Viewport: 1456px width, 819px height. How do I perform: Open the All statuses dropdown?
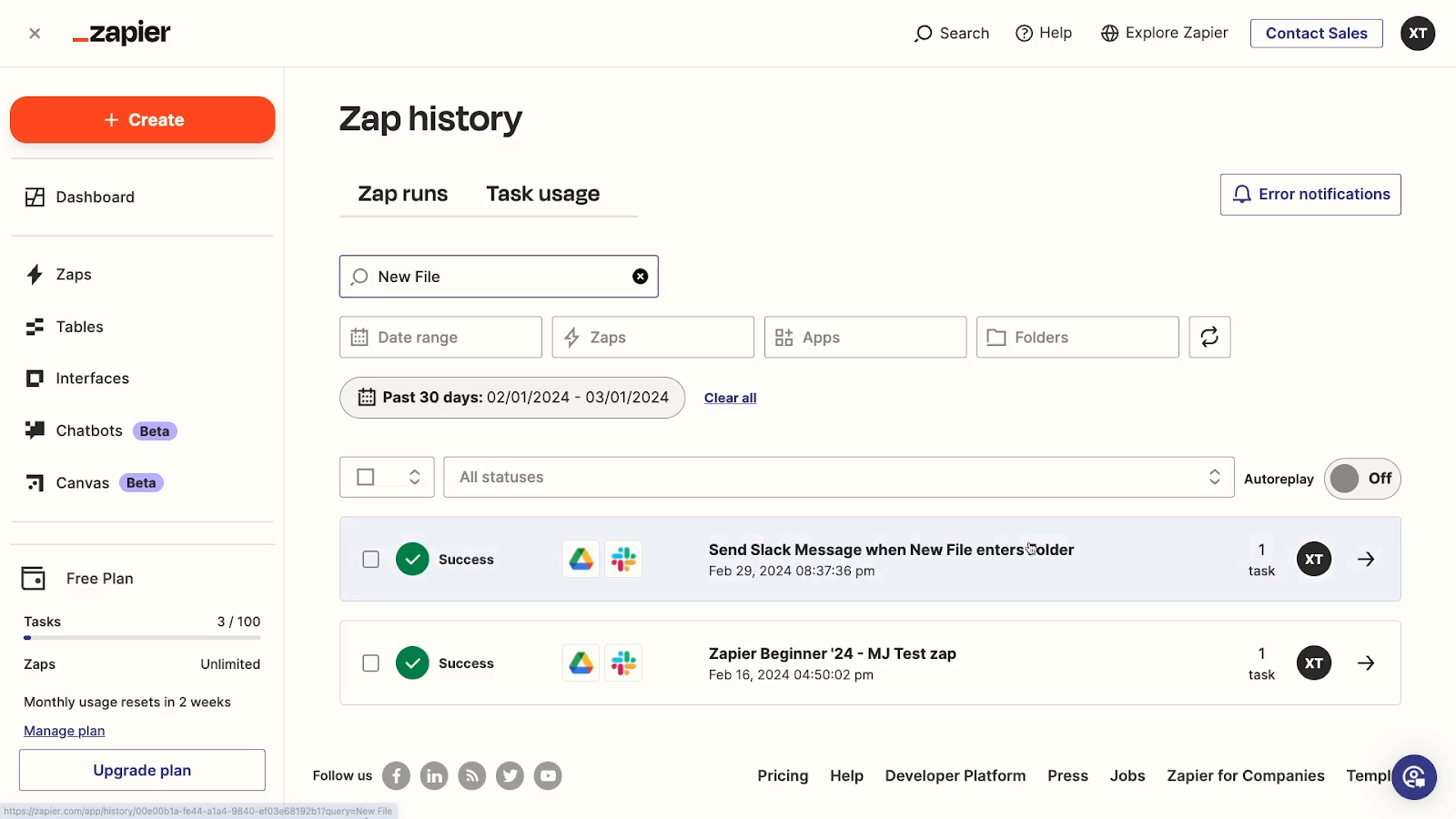point(838,478)
